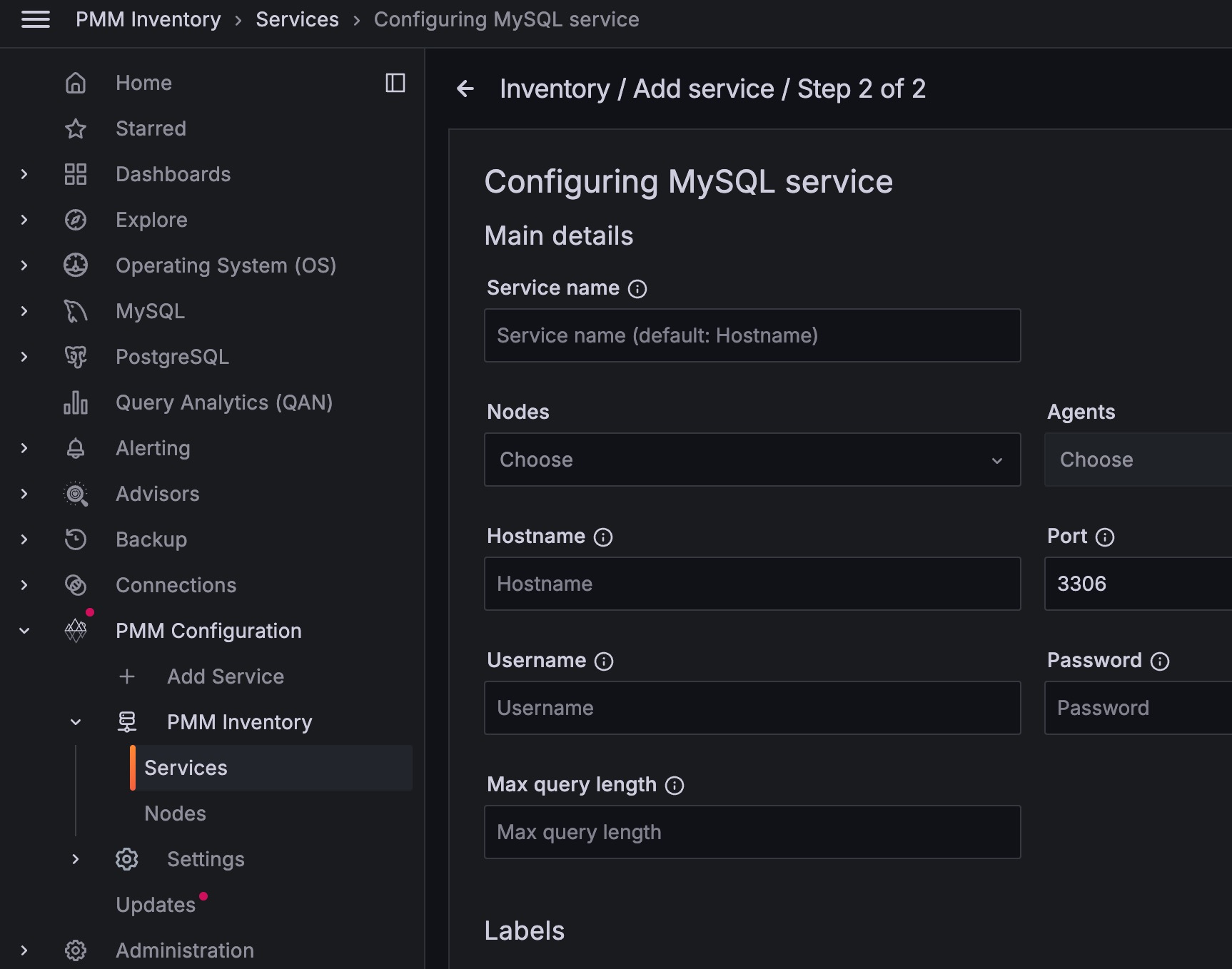This screenshot has width=1232, height=969.
Task: Click the PMM Configuration icon
Action: pos(76,631)
